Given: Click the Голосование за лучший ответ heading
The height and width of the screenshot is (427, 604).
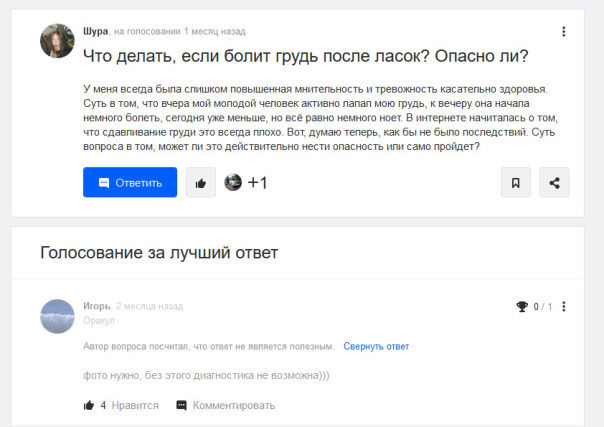Looking at the screenshot, I should coord(159,253).
